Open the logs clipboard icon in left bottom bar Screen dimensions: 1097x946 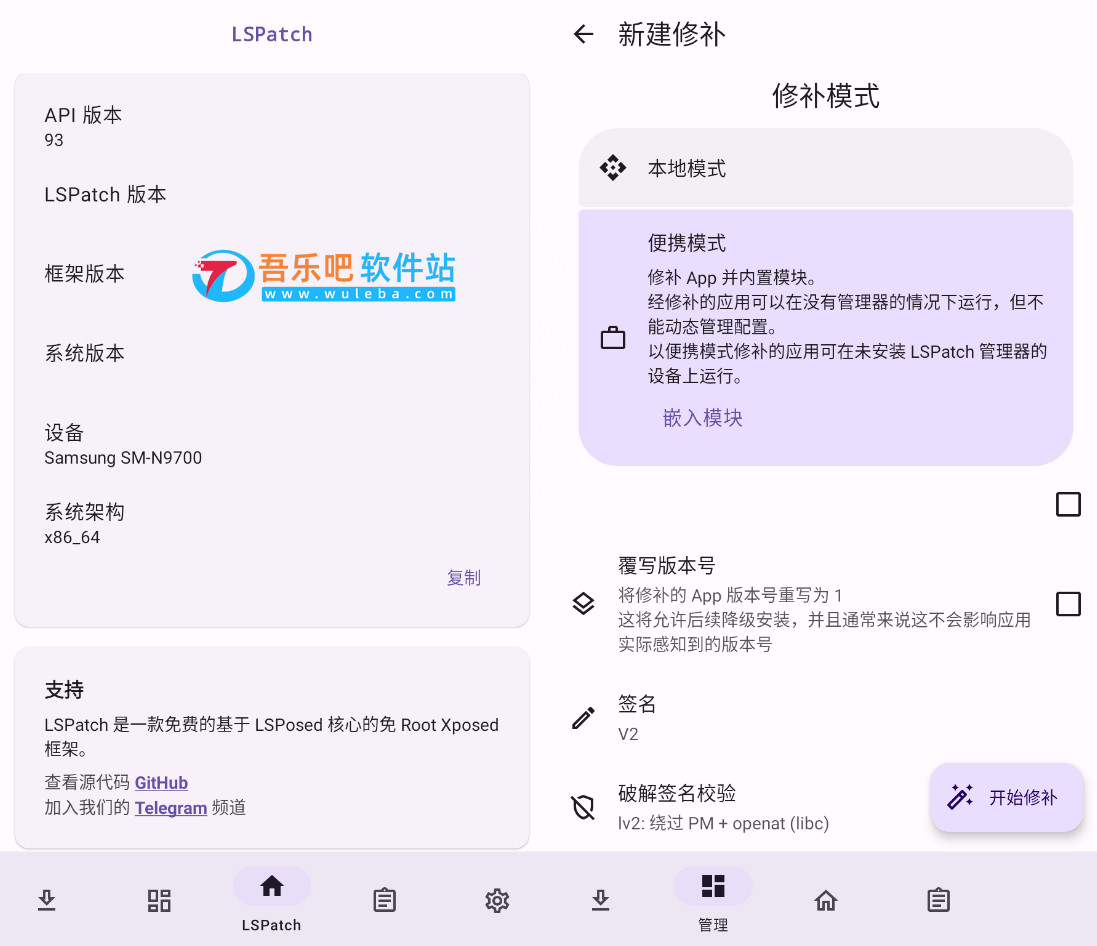click(x=384, y=901)
